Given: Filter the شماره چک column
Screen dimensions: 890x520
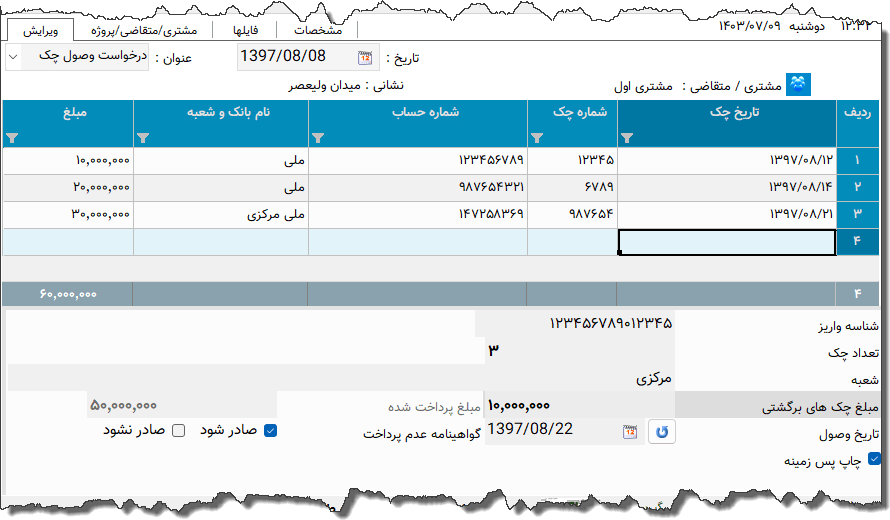Looking at the screenshot, I should point(537,138).
